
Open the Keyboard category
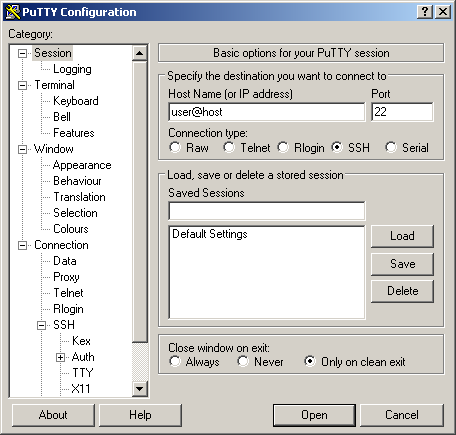click(x=76, y=101)
